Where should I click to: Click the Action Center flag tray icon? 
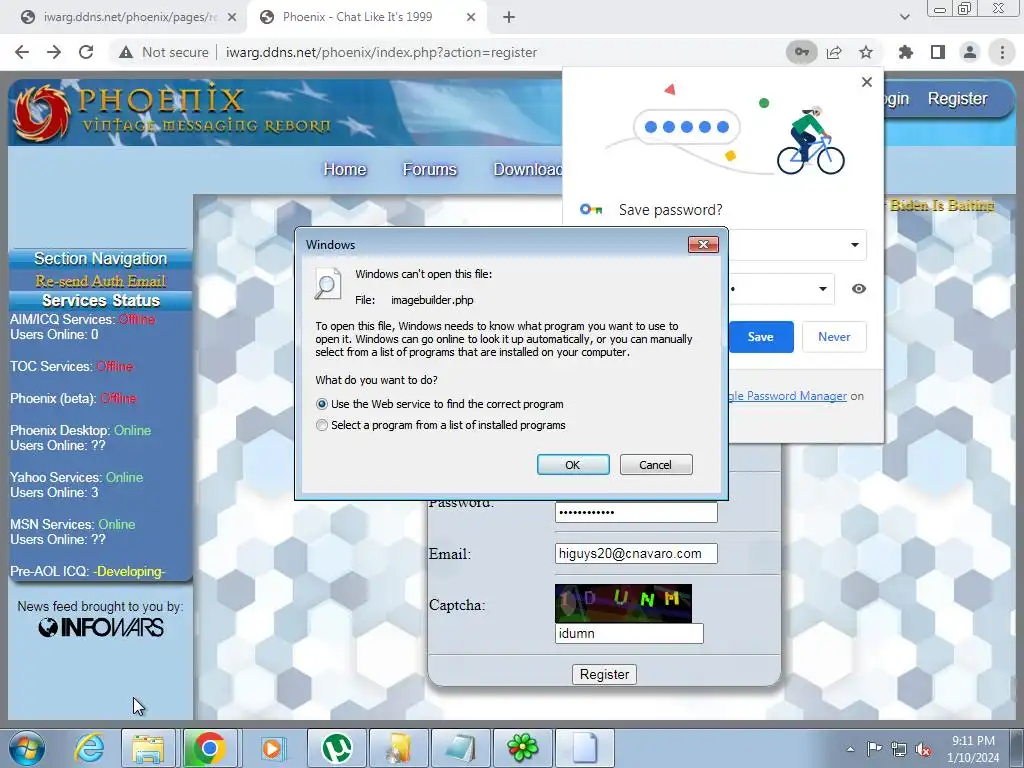[874, 749]
